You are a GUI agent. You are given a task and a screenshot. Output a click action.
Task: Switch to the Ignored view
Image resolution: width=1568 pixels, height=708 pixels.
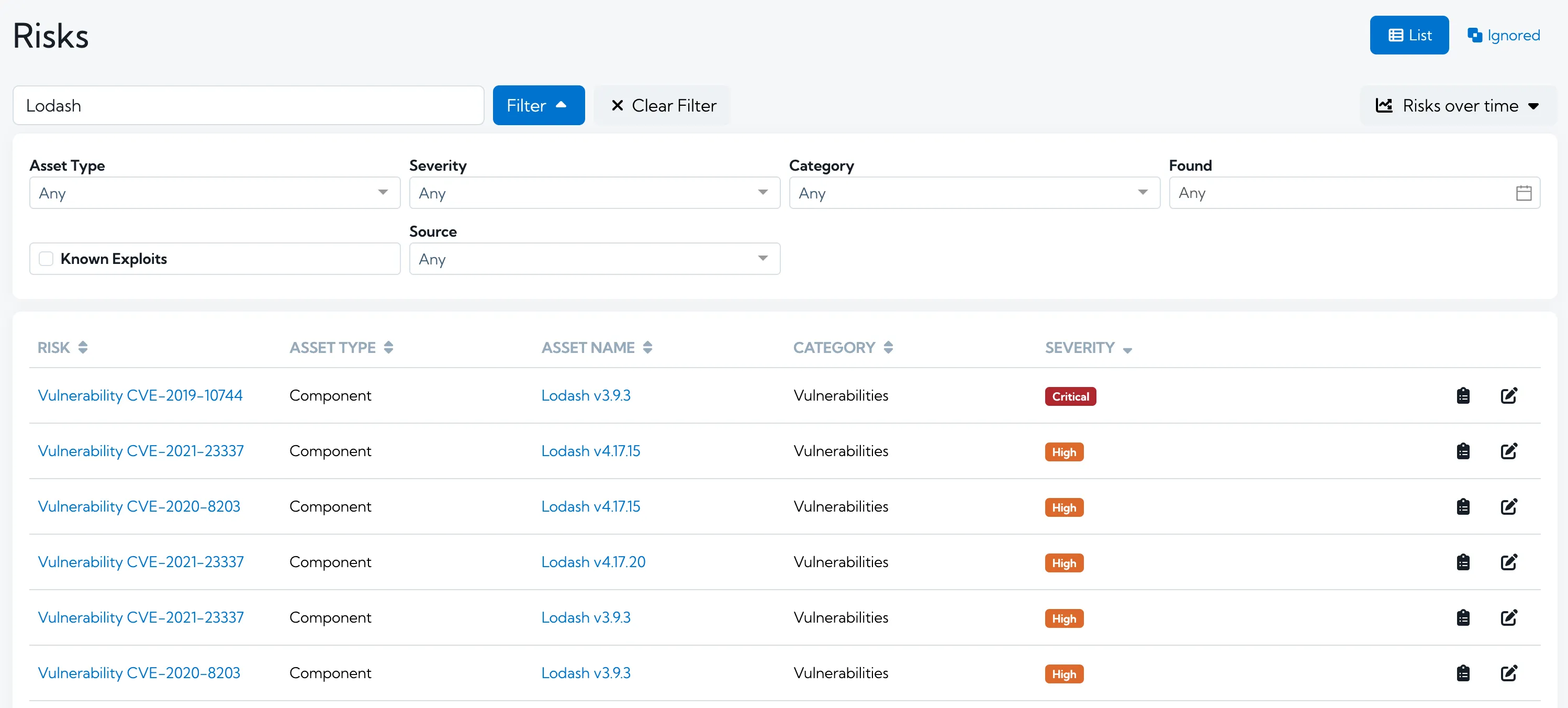(x=1504, y=35)
